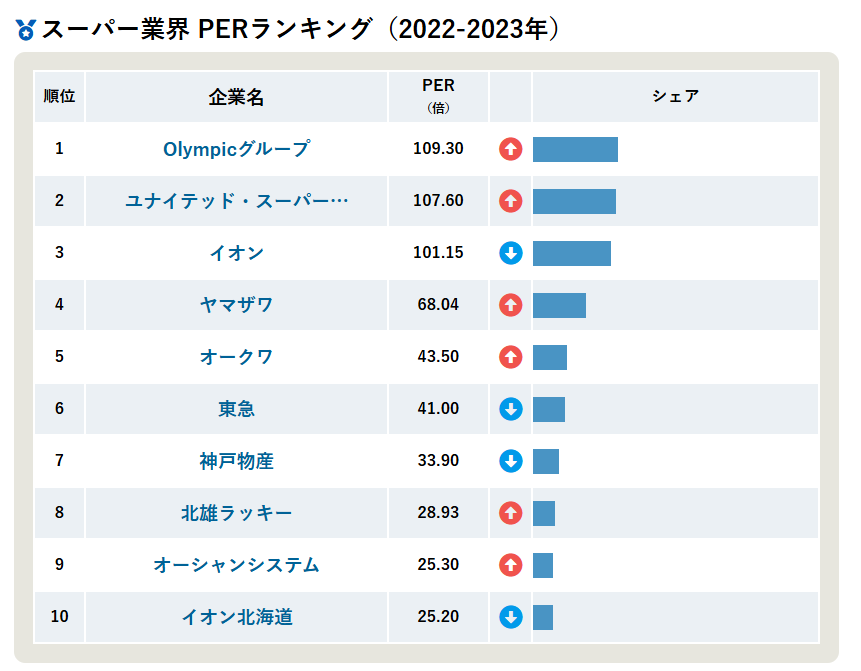Click the red up arrow in ユナイテッド・スーパー row
The height and width of the screenshot is (671, 861).
pos(510,201)
